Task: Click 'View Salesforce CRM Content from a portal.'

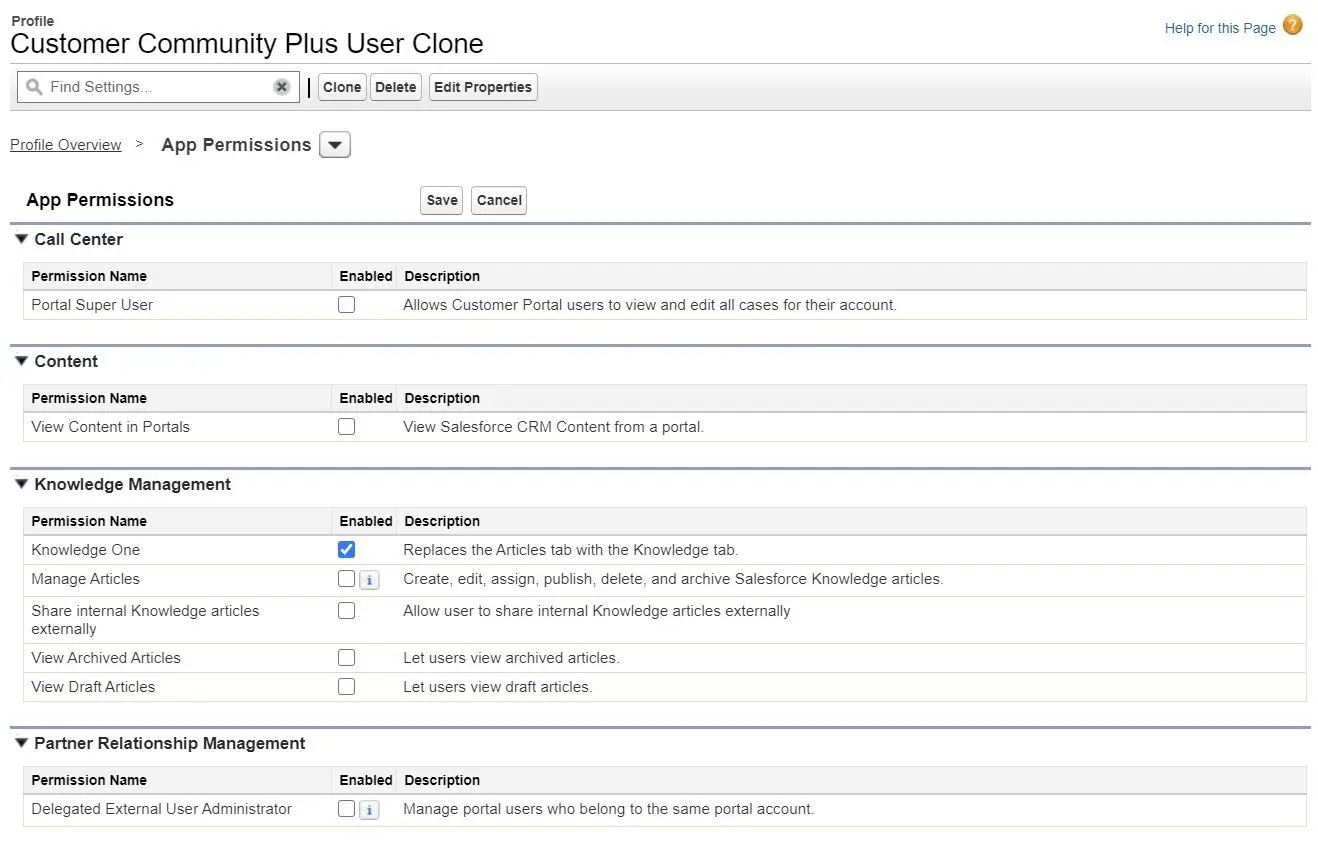Action: pos(554,427)
